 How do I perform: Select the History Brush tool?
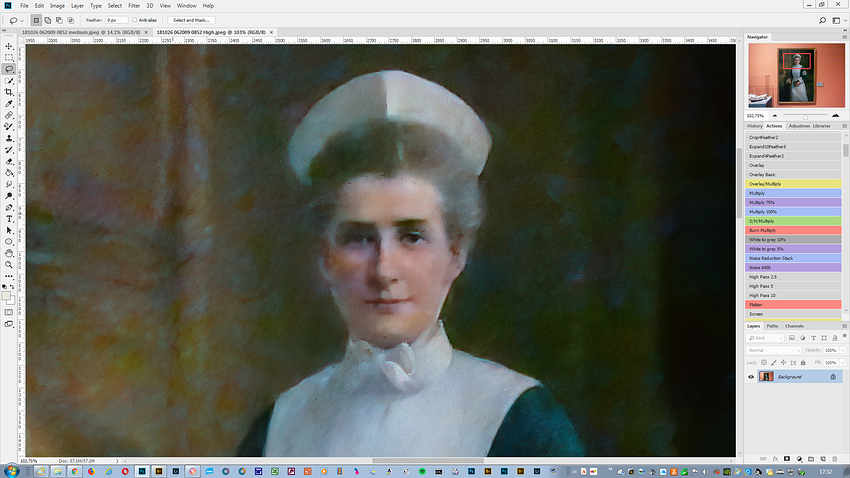(x=9, y=150)
